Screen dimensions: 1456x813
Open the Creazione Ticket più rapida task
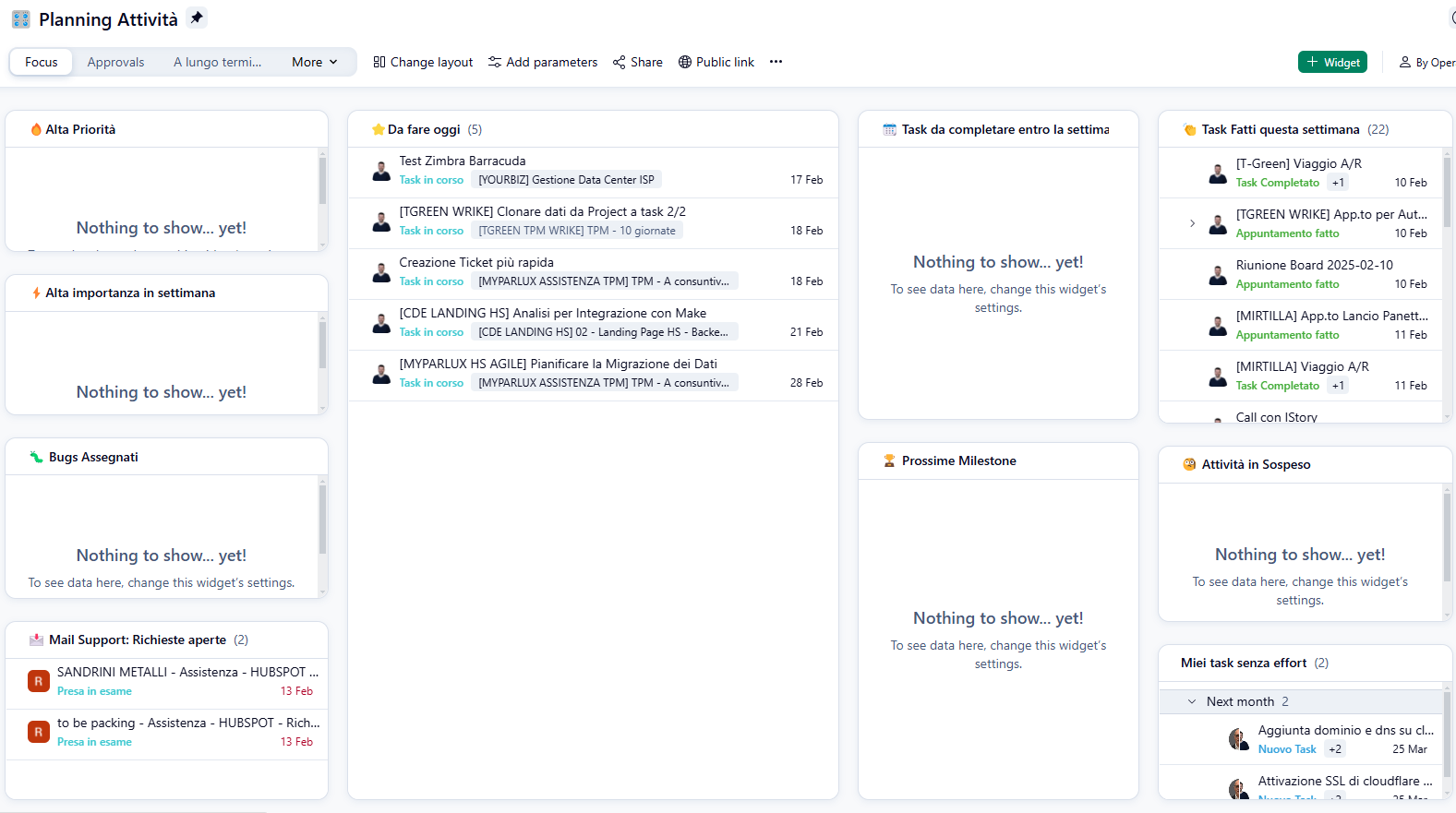pos(476,262)
